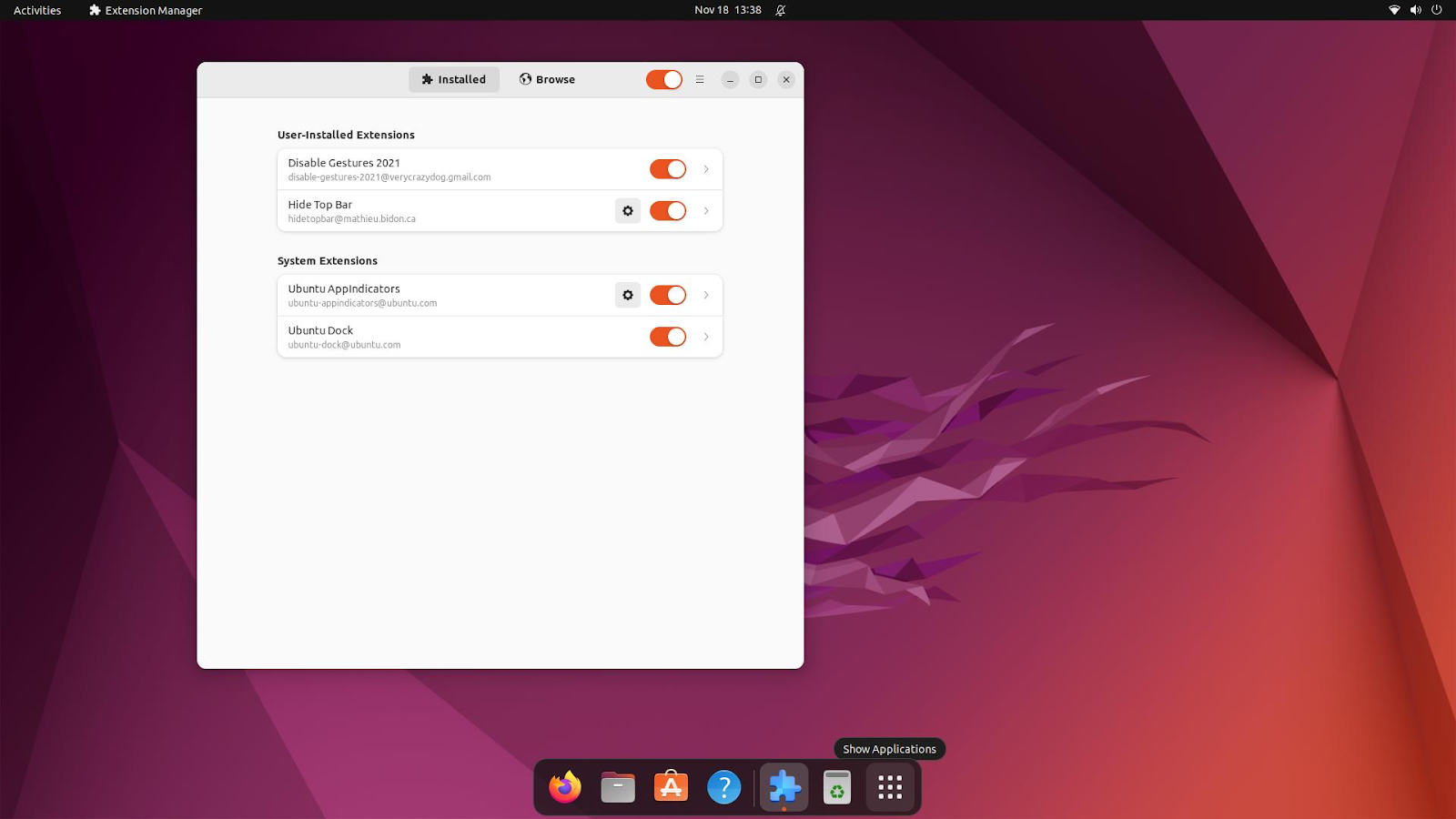Click ubuntu-dock@ubuntu.com identifier text
Viewport: 1456px width, 819px height.
pos(345,345)
